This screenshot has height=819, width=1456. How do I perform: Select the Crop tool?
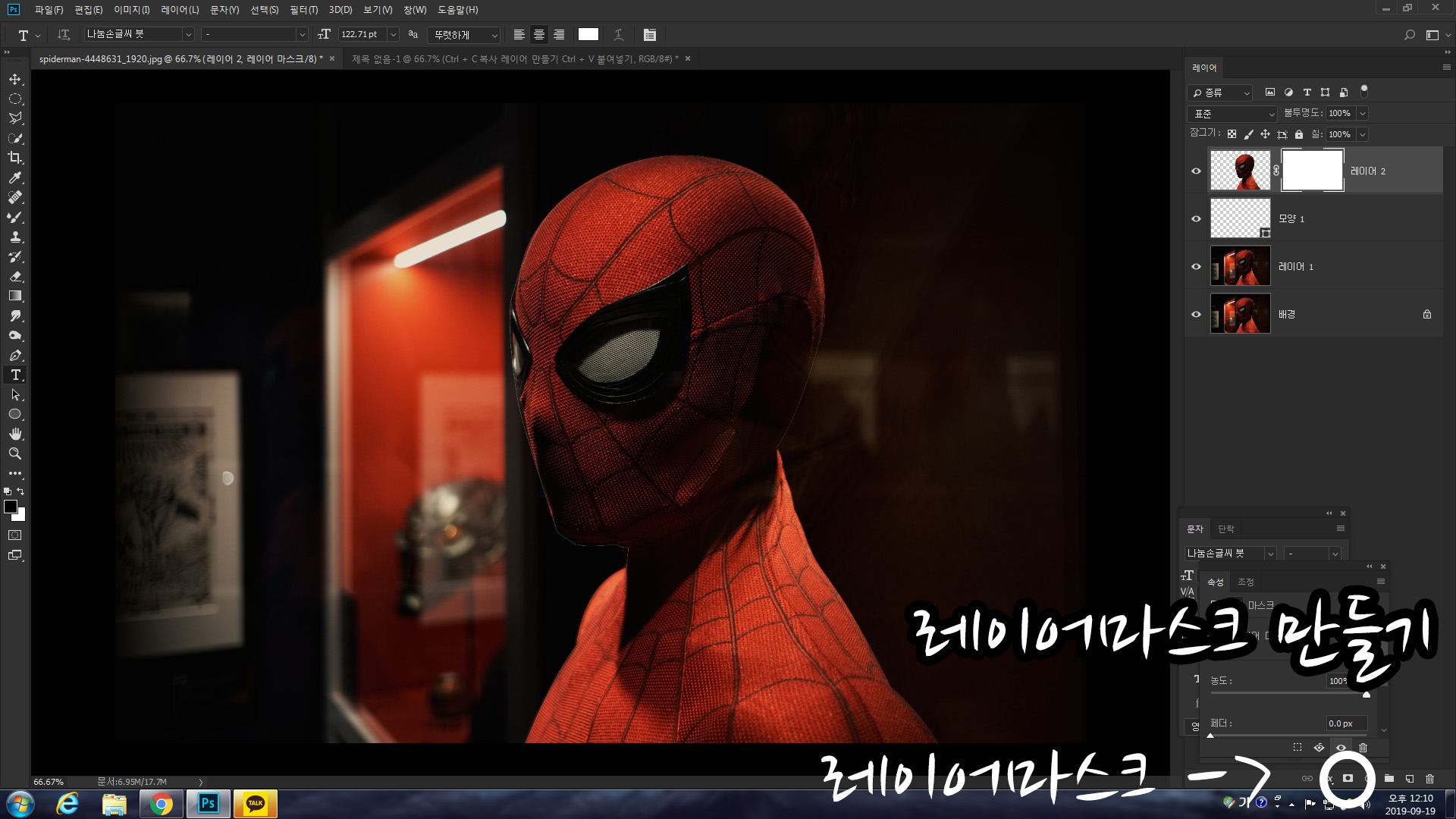[x=15, y=158]
